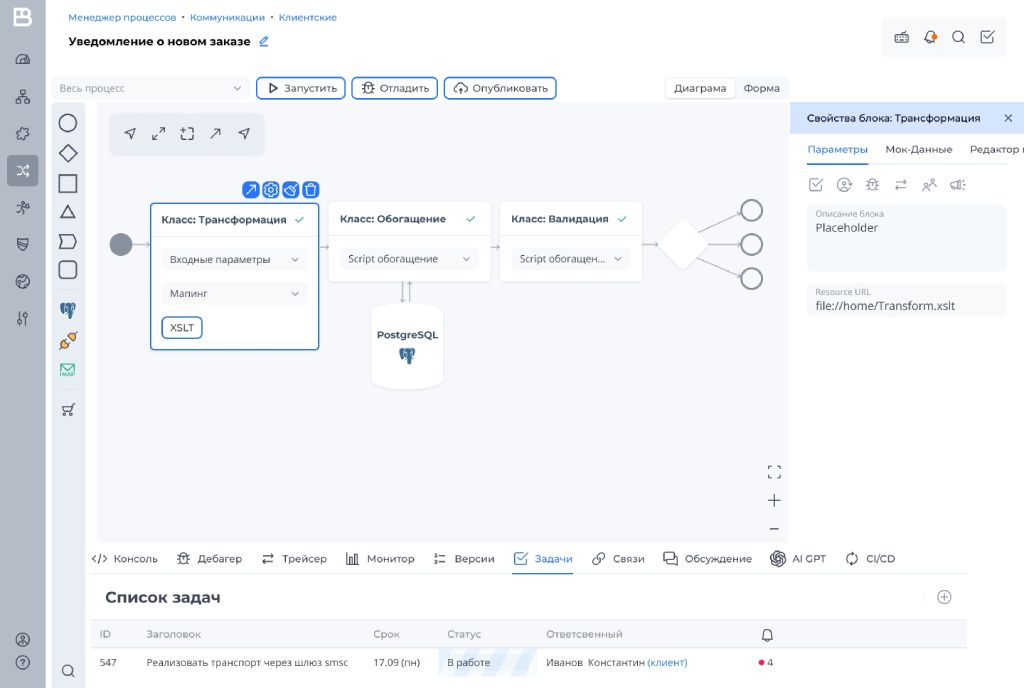1024x688 pixels.
Task: Open the dashboard gauge icon in sidebar
Action: [23, 59]
